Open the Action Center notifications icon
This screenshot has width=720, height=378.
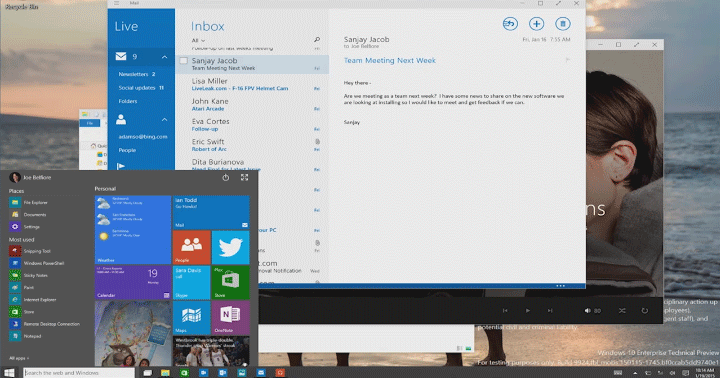pos(685,372)
